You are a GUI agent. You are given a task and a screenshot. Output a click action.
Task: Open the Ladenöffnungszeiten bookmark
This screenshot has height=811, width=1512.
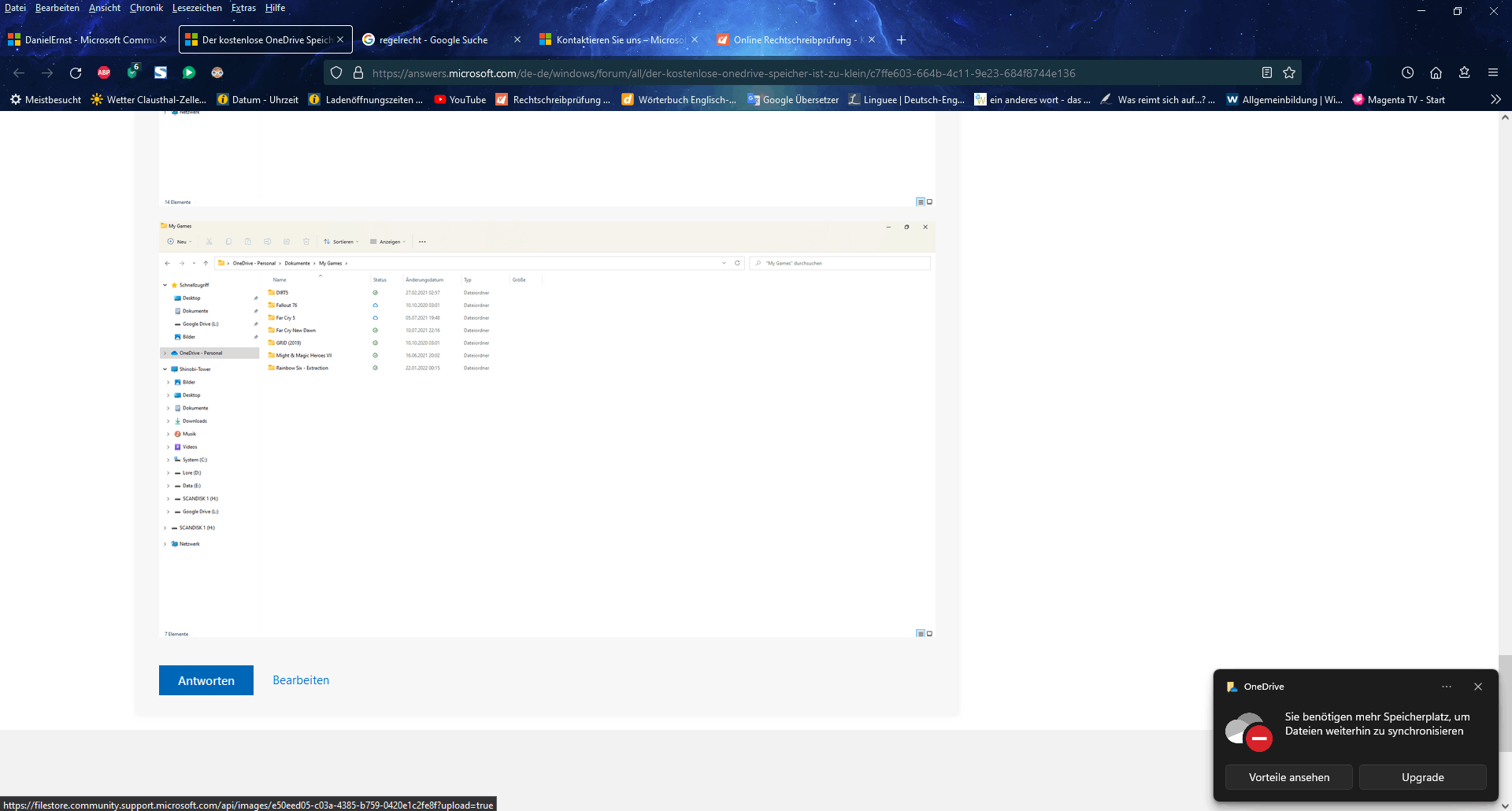366,100
